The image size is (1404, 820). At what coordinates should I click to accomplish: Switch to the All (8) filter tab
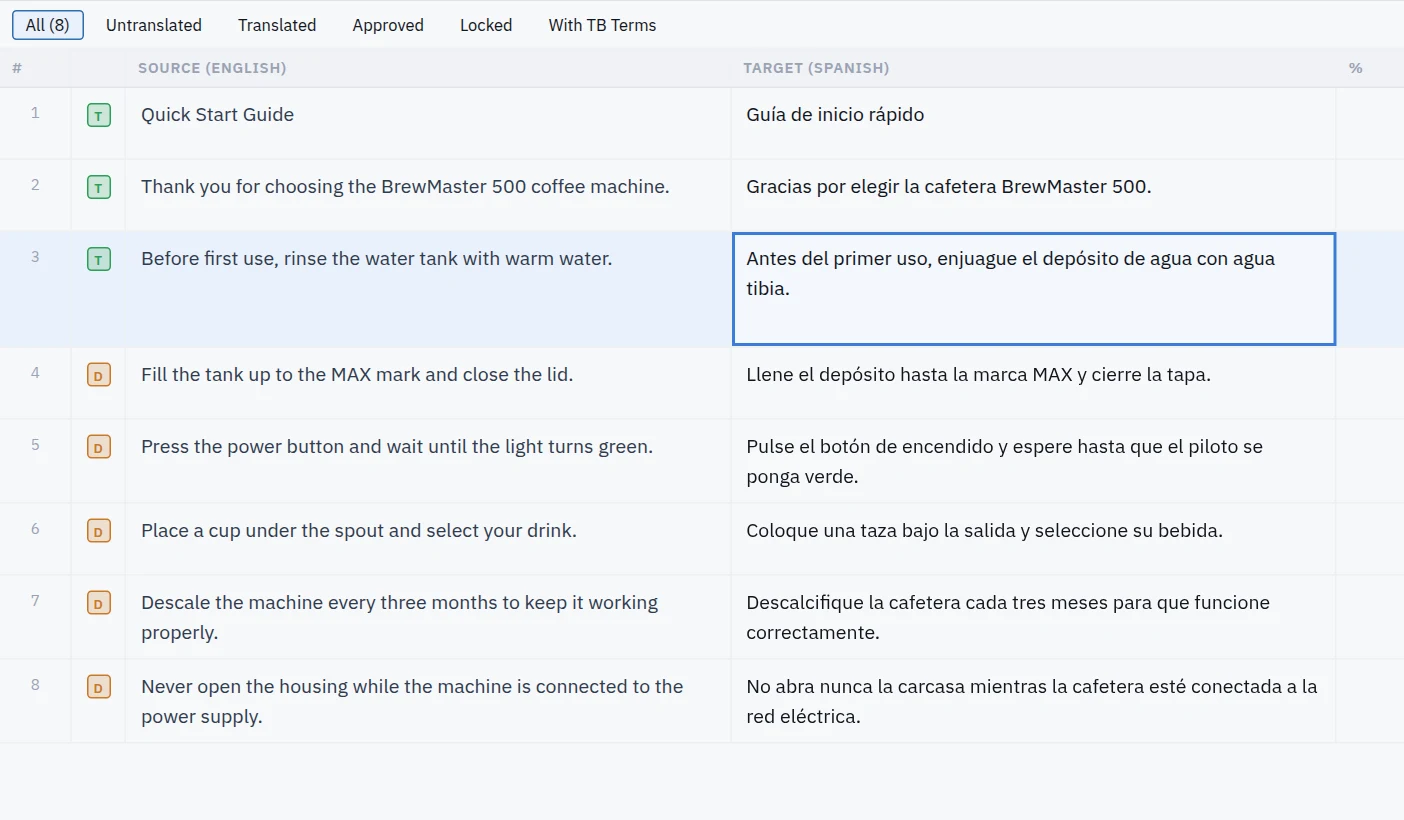(48, 25)
